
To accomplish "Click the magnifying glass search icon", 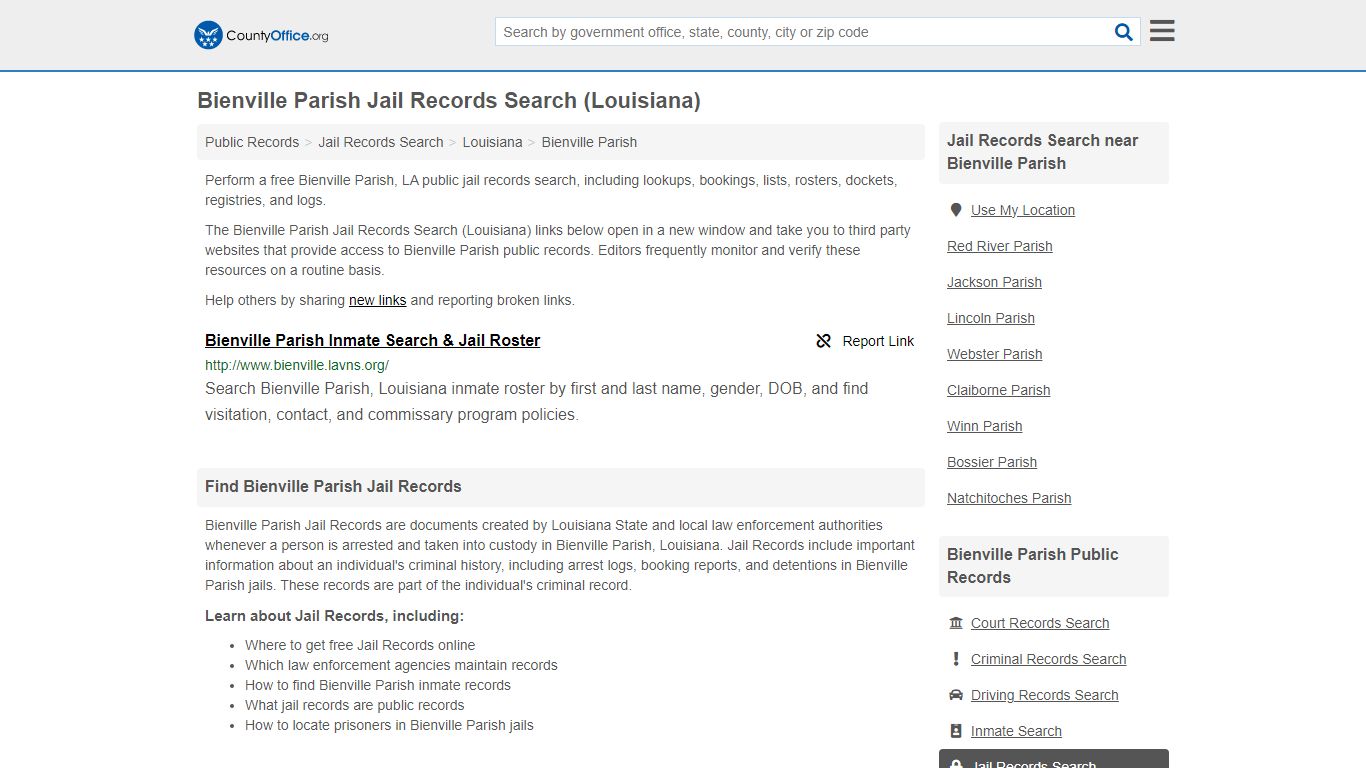I will click(x=1124, y=32).
